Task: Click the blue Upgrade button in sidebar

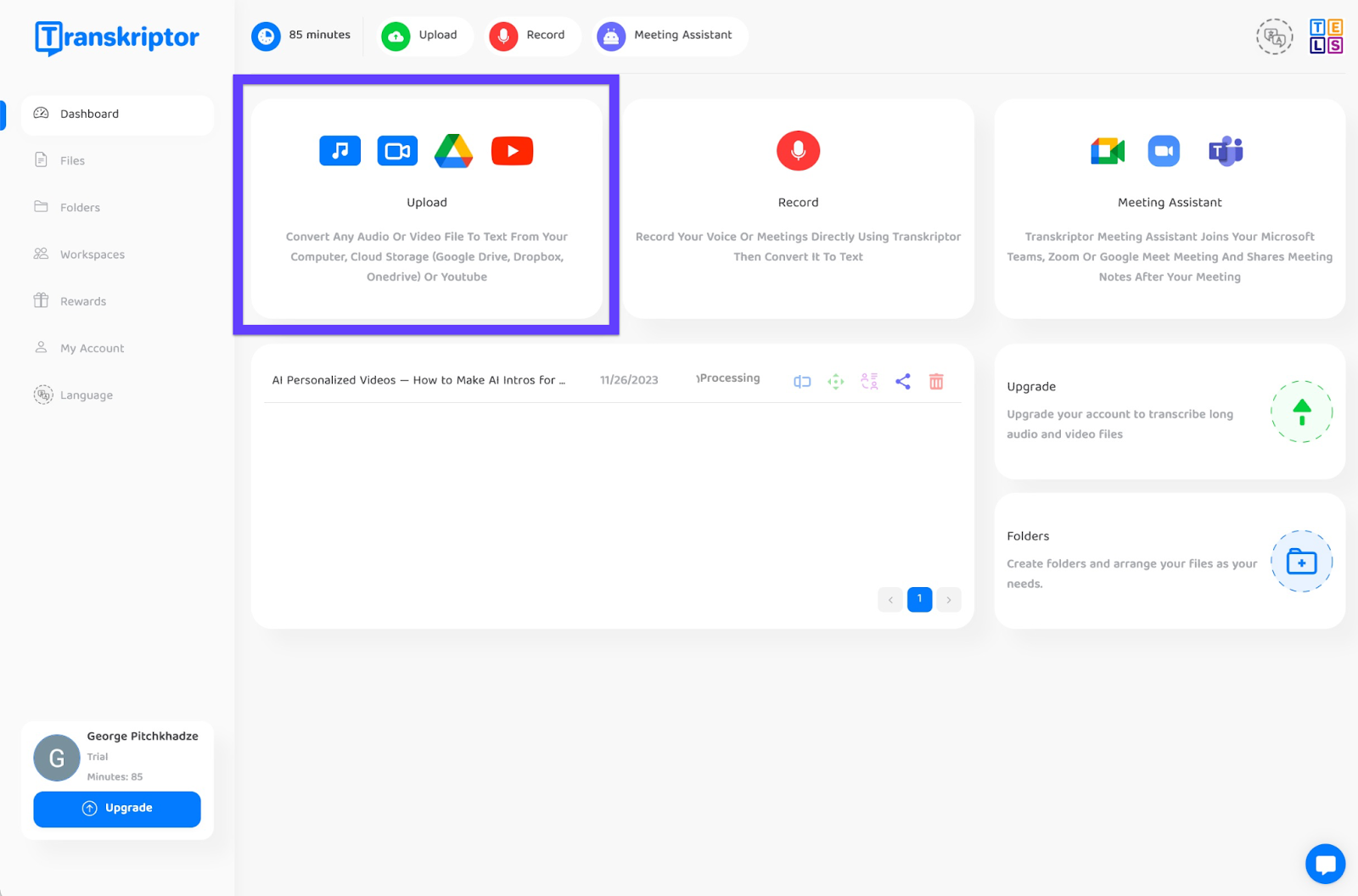Action: [117, 809]
